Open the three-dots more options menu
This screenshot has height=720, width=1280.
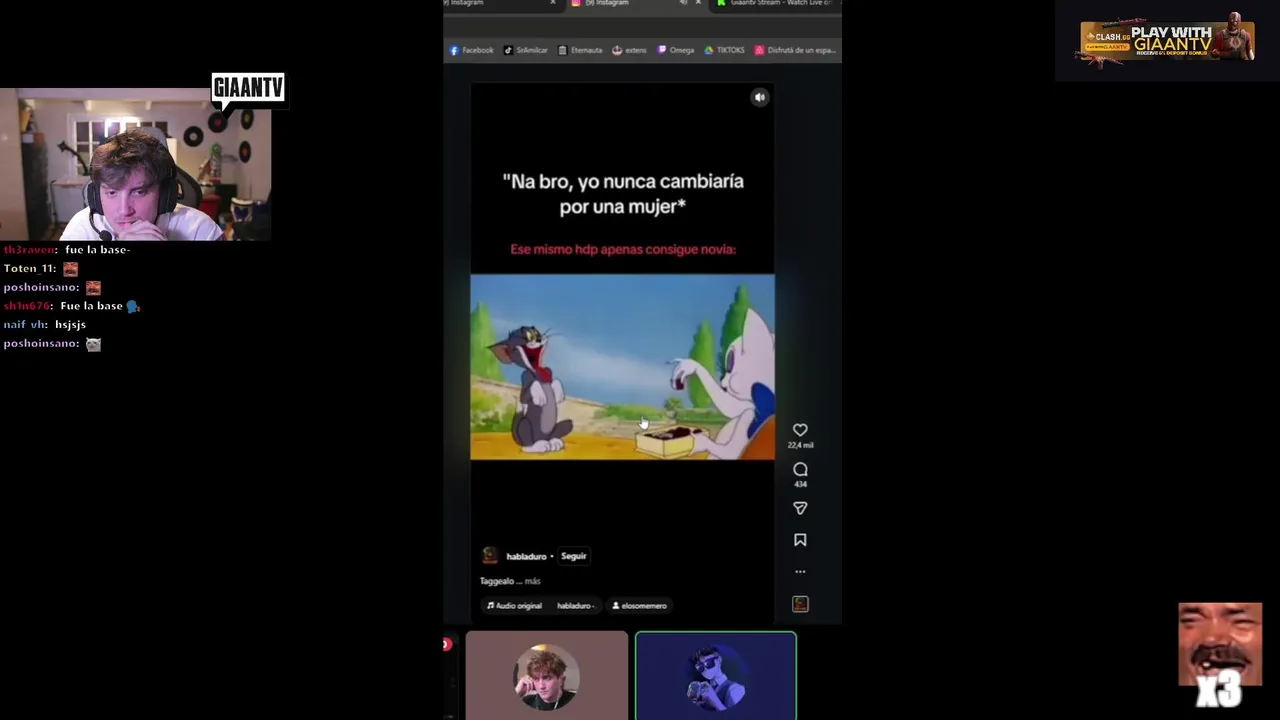800,572
